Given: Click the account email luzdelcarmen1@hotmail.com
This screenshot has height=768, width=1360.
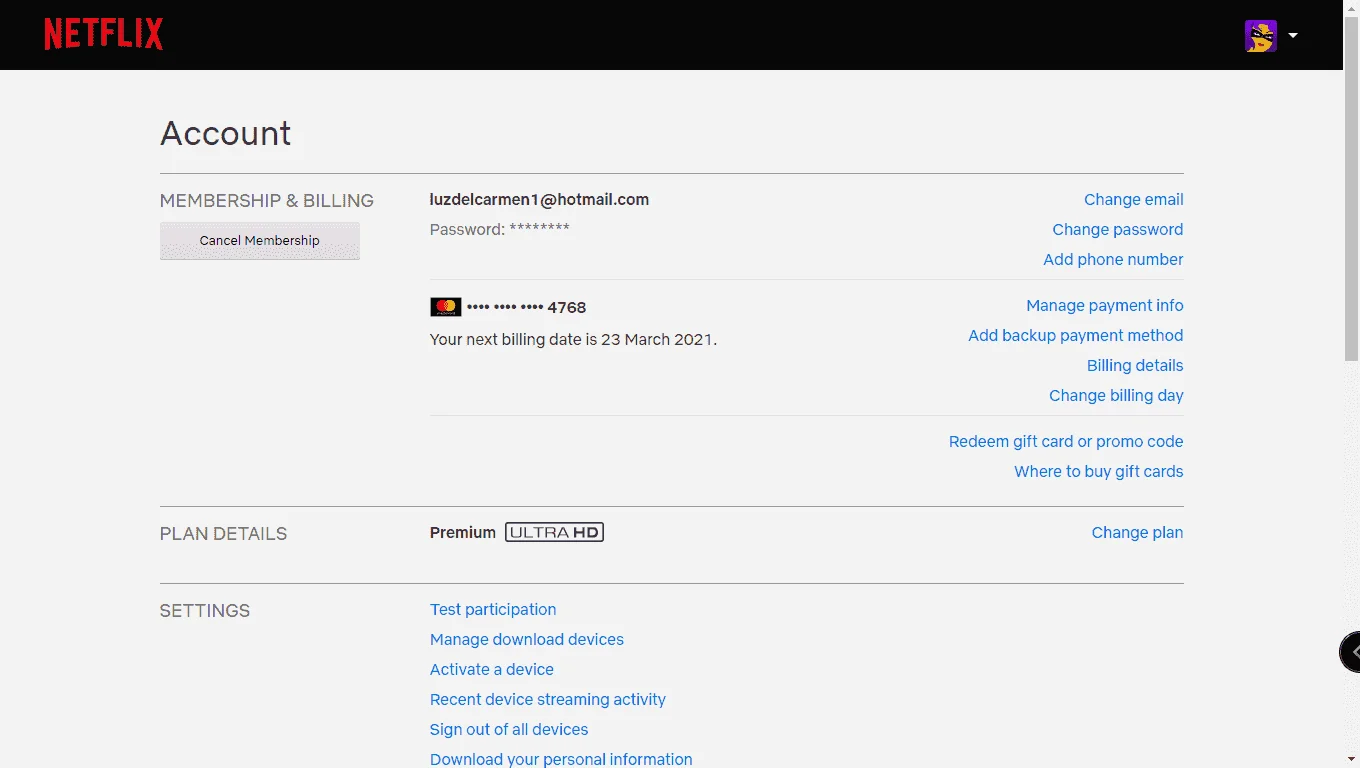Looking at the screenshot, I should [540, 200].
